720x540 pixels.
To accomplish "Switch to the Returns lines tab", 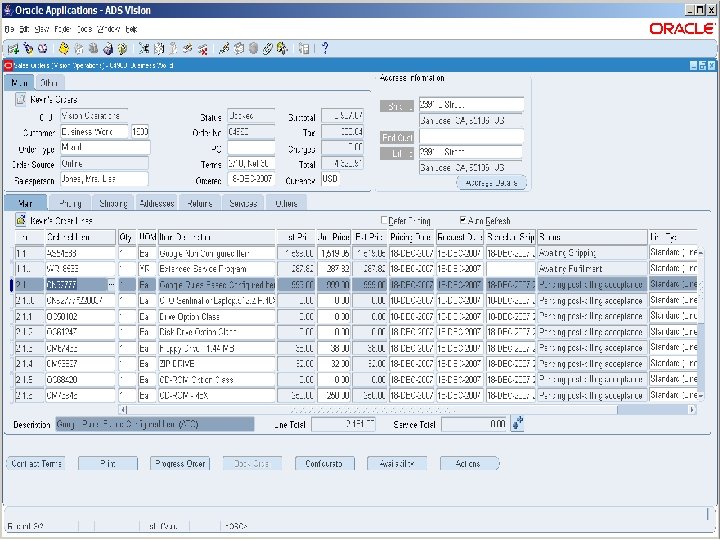I will point(200,203).
